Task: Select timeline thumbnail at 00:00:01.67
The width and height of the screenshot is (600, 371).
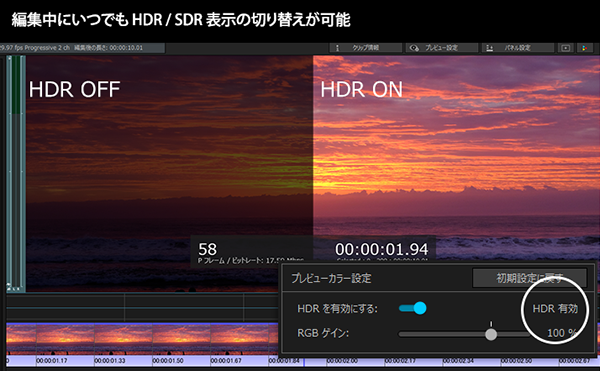Action: [x=240, y=340]
